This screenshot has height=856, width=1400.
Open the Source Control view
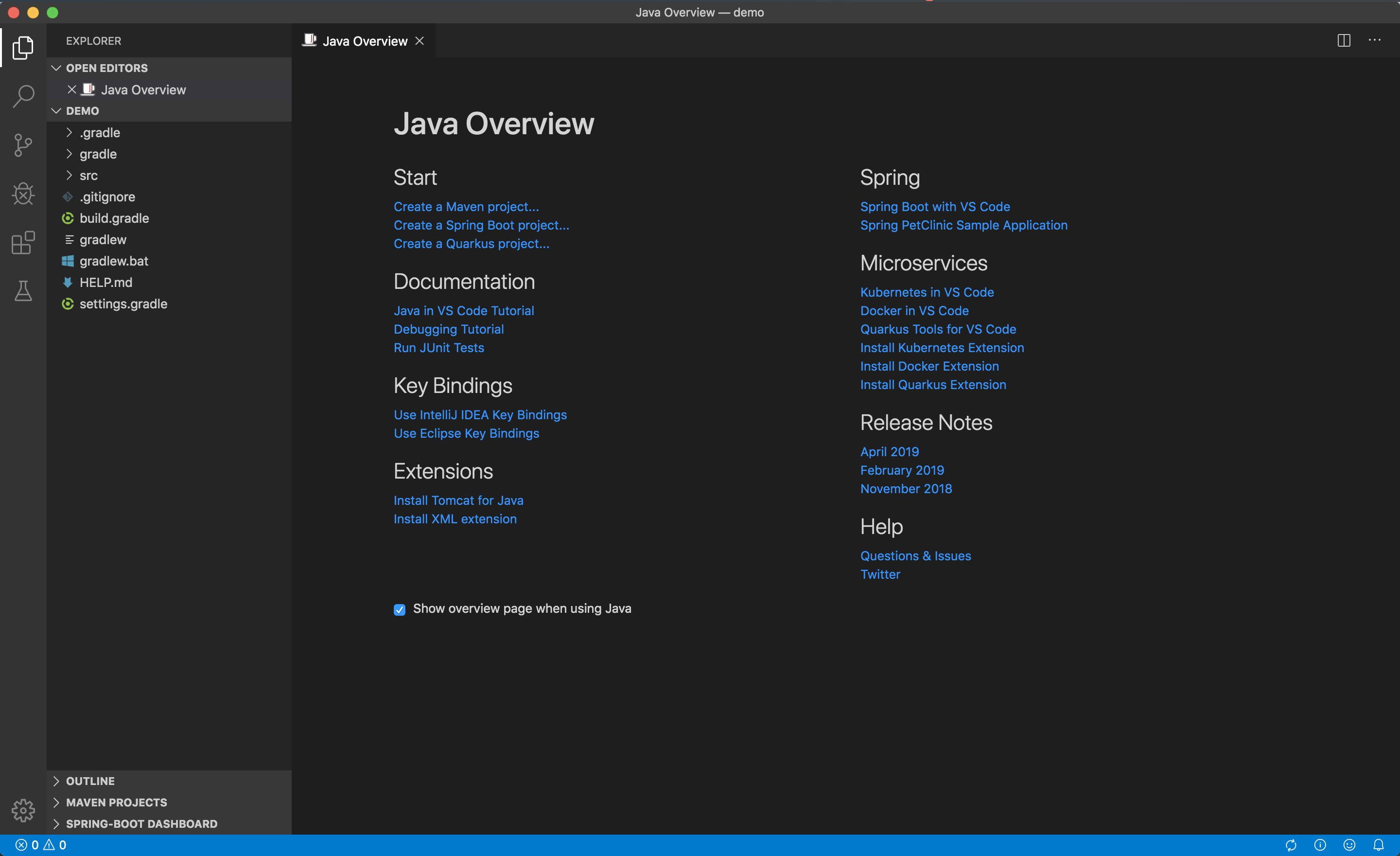click(x=23, y=145)
